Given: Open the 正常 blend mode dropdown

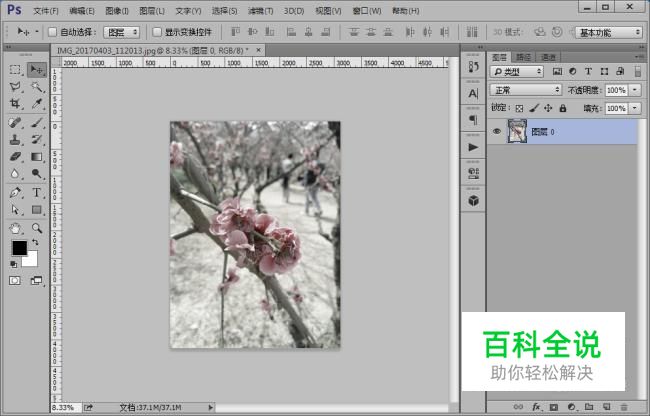Looking at the screenshot, I should 526,90.
